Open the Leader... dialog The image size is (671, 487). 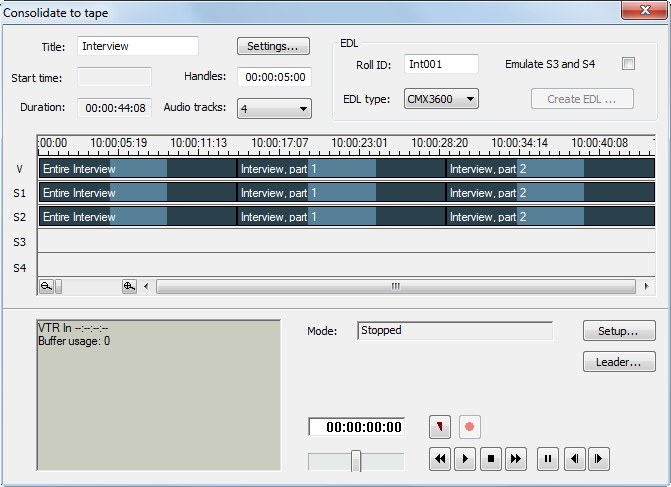coord(619,362)
